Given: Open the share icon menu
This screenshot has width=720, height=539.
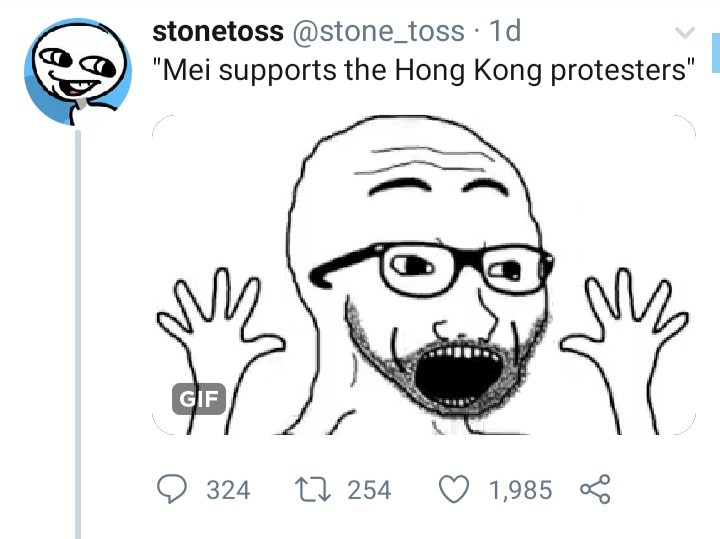Looking at the screenshot, I should tap(595, 489).
